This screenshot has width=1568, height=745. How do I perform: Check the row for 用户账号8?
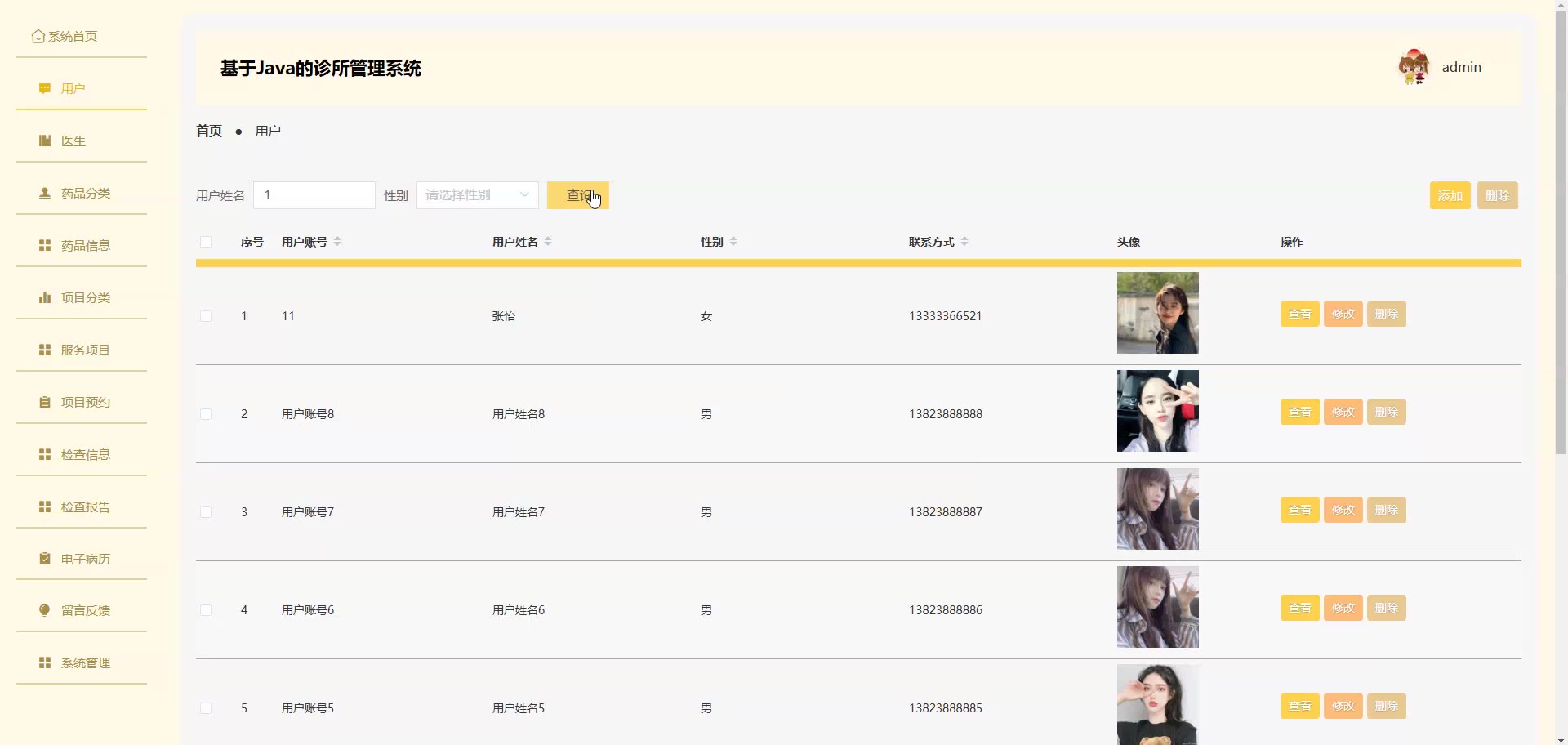[206, 414]
